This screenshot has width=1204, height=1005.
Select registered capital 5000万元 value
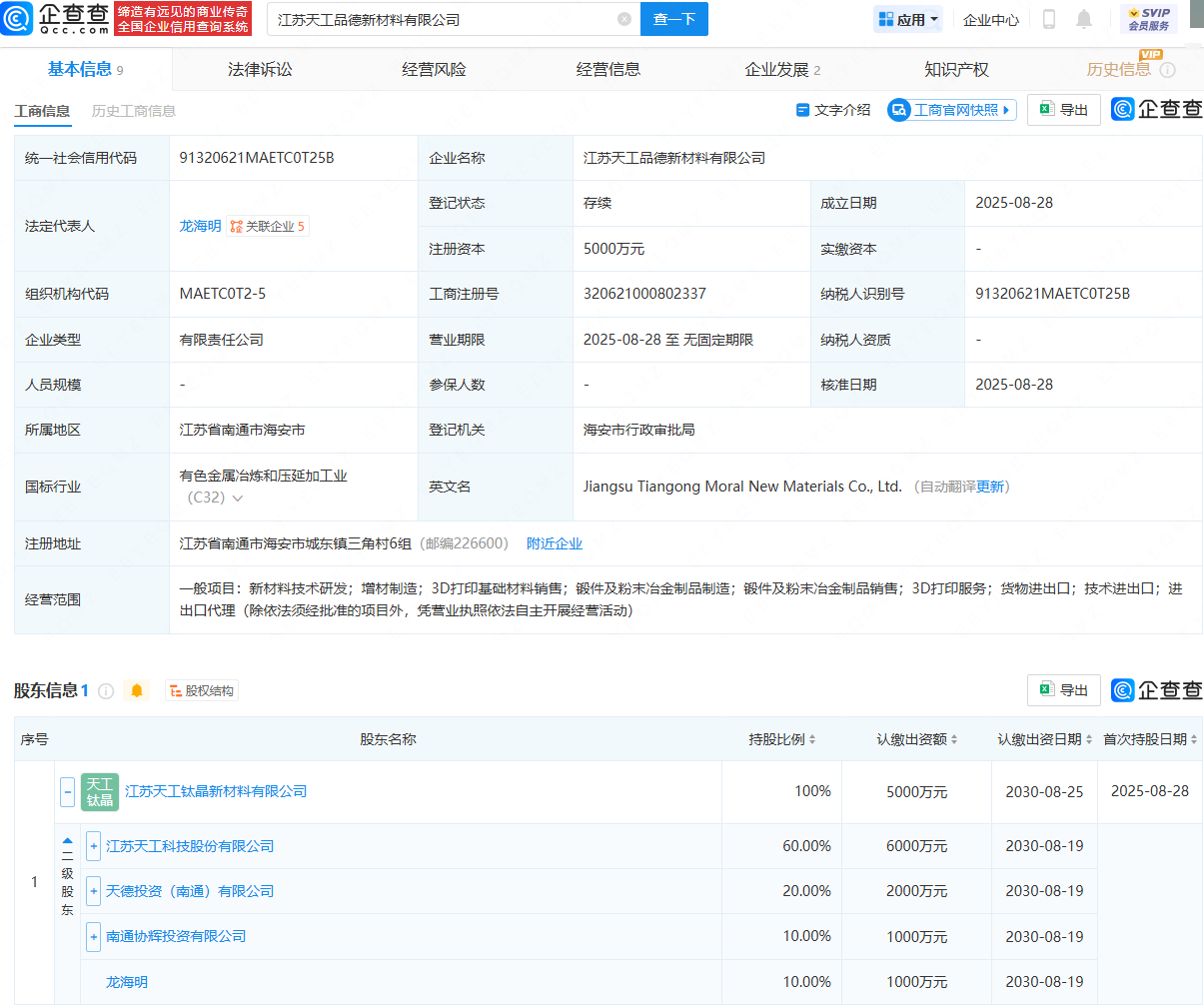click(x=613, y=249)
